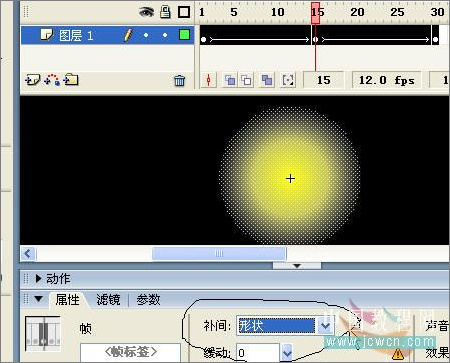Expand the 动作 panel

click(39, 278)
